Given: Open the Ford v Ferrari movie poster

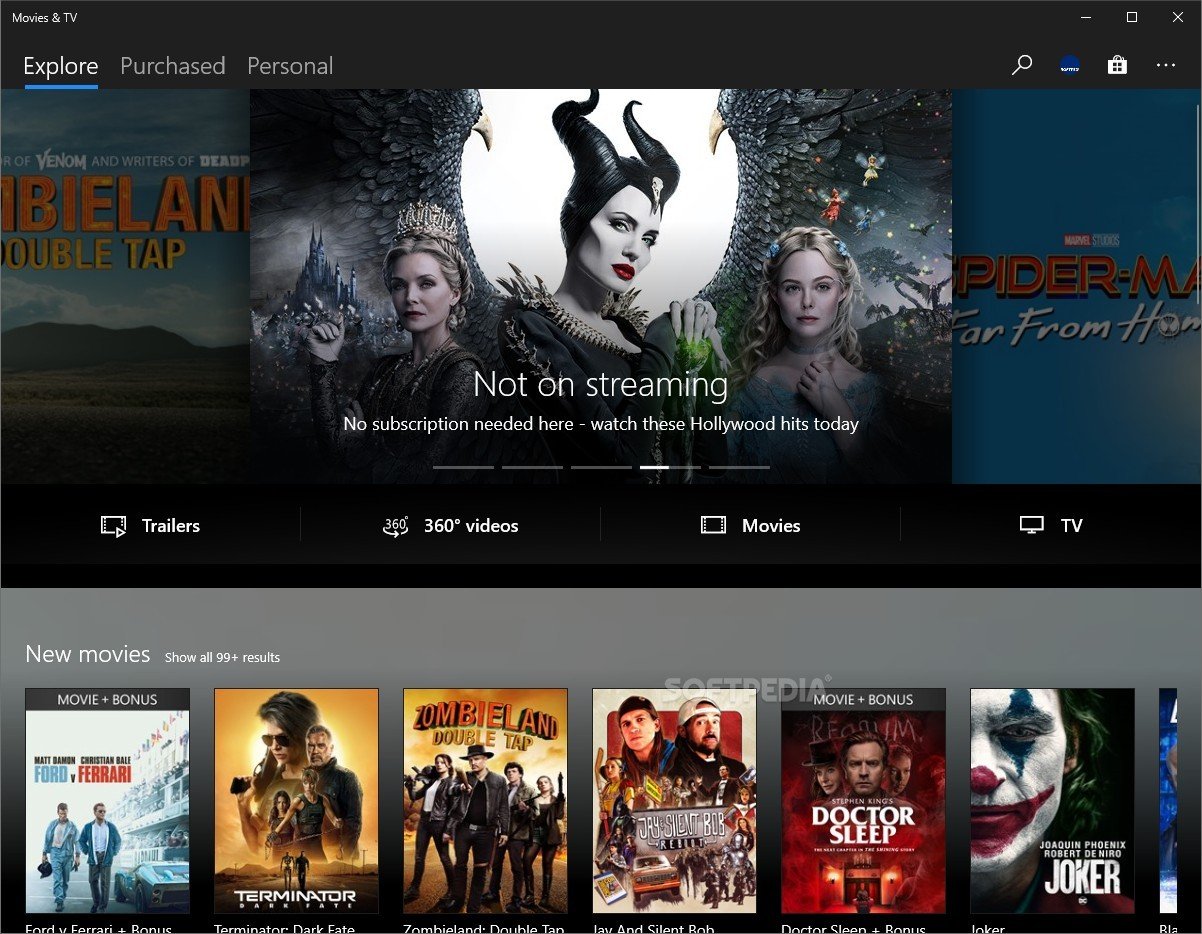Looking at the screenshot, I should pos(107,801).
